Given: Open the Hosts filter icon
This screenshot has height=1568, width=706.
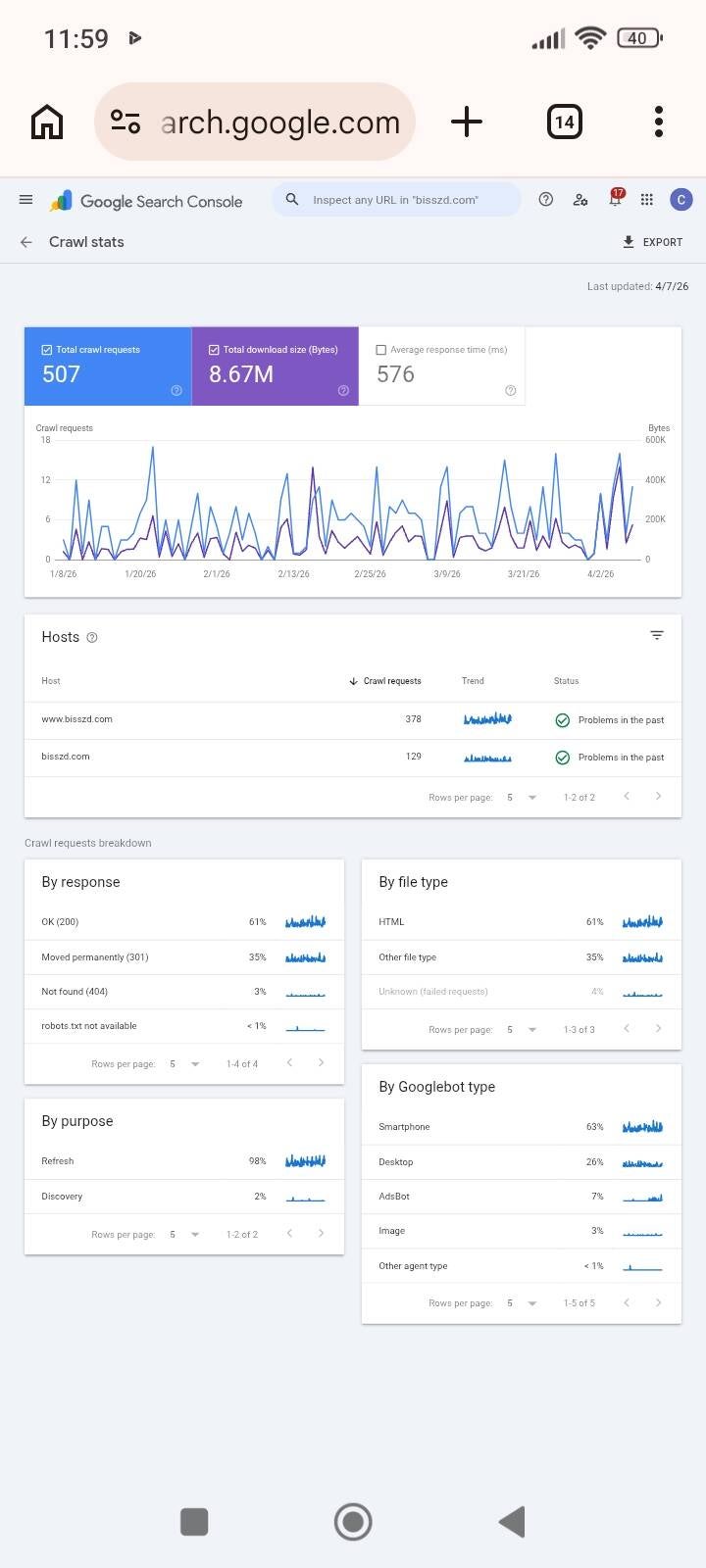Looking at the screenshot, I should point(657,636).
